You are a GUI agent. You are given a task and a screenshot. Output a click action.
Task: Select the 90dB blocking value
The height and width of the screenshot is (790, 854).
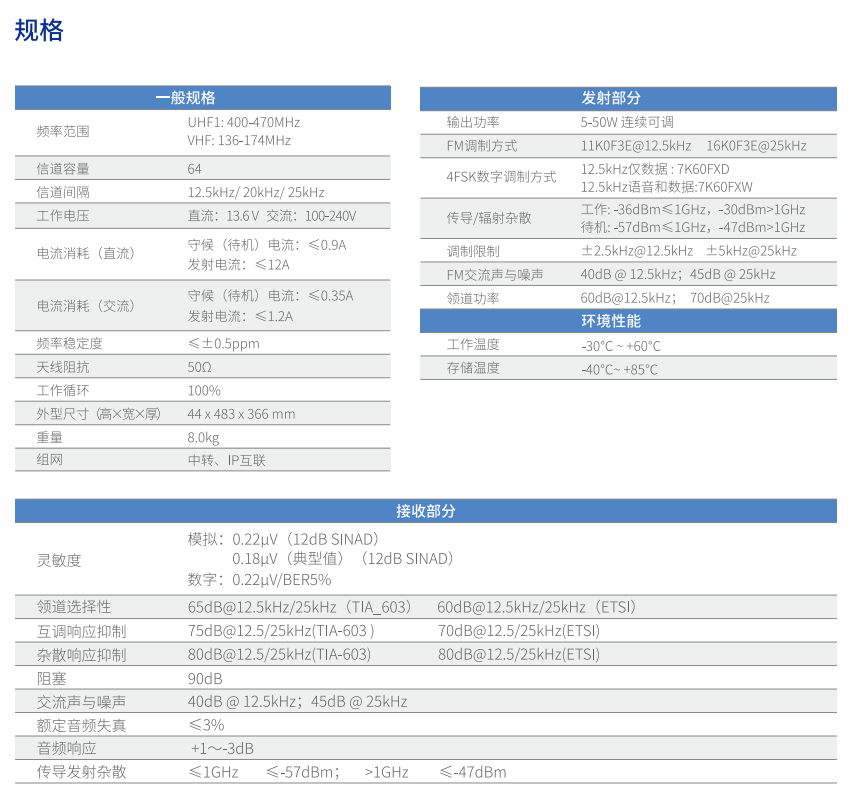pos(205,678)
